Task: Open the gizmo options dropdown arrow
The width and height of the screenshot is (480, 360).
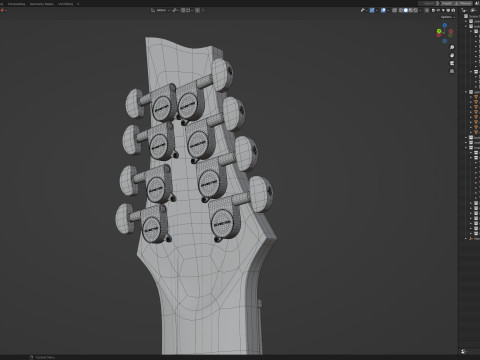Action: (377, 10)
